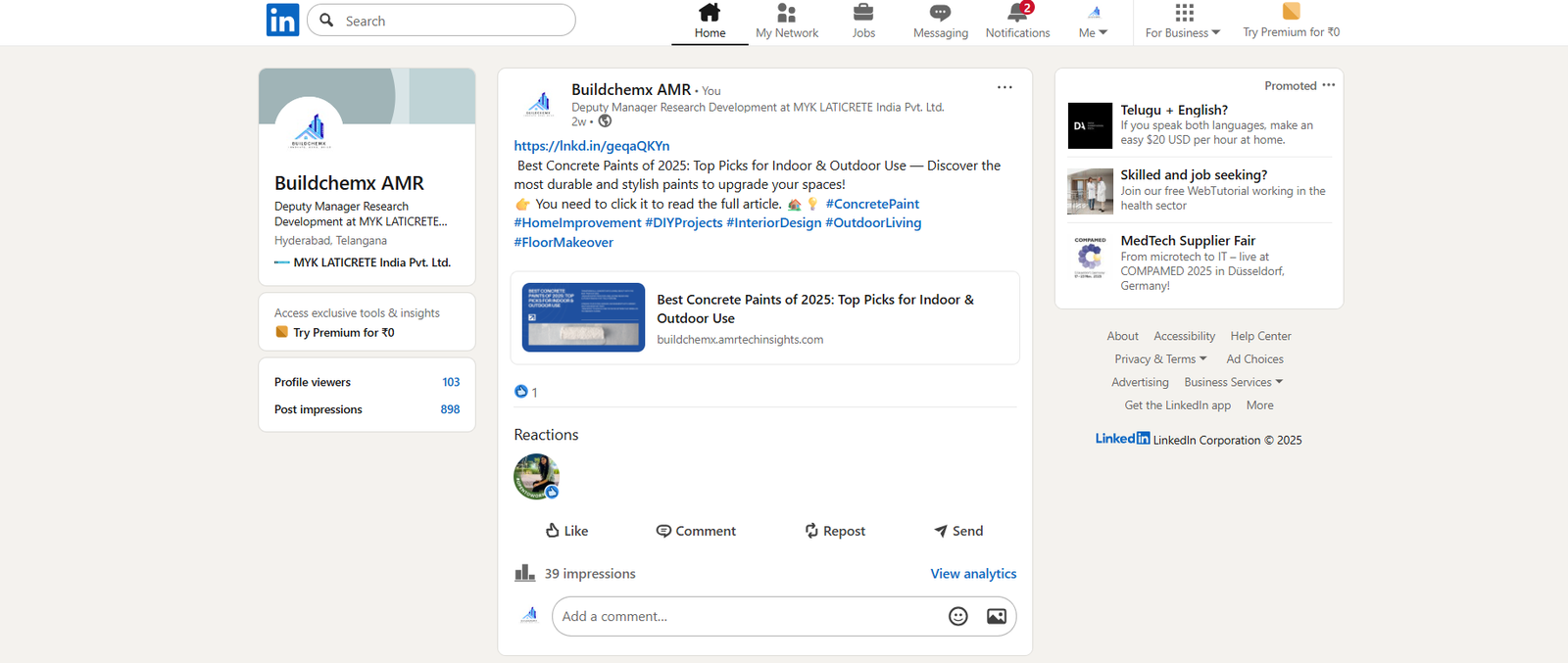Viewport: 1568px width, 663px height.
Task: Click Try Premium for ₹0 in navbar
Action: tap(1291, 22)
